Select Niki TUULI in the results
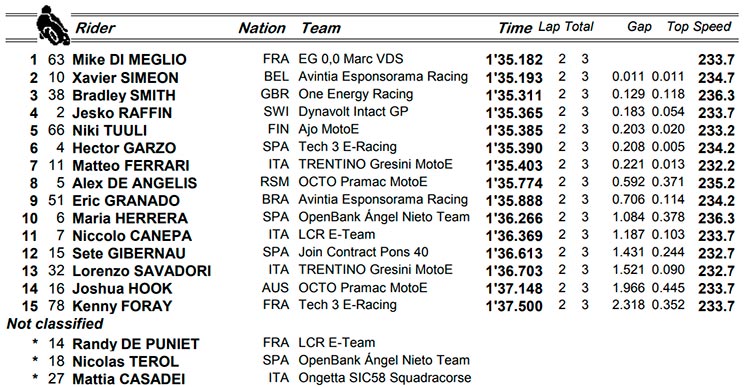 click(x=109, y=130)
